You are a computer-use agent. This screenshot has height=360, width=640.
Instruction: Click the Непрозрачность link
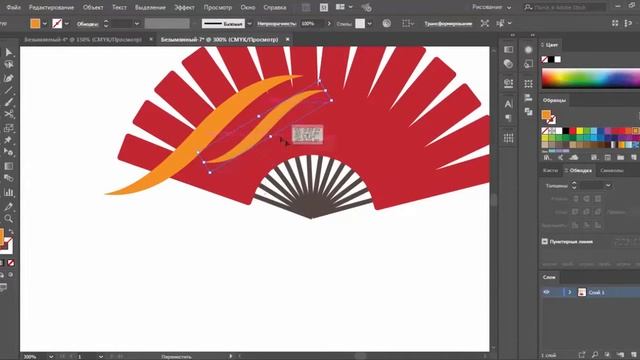277,24
